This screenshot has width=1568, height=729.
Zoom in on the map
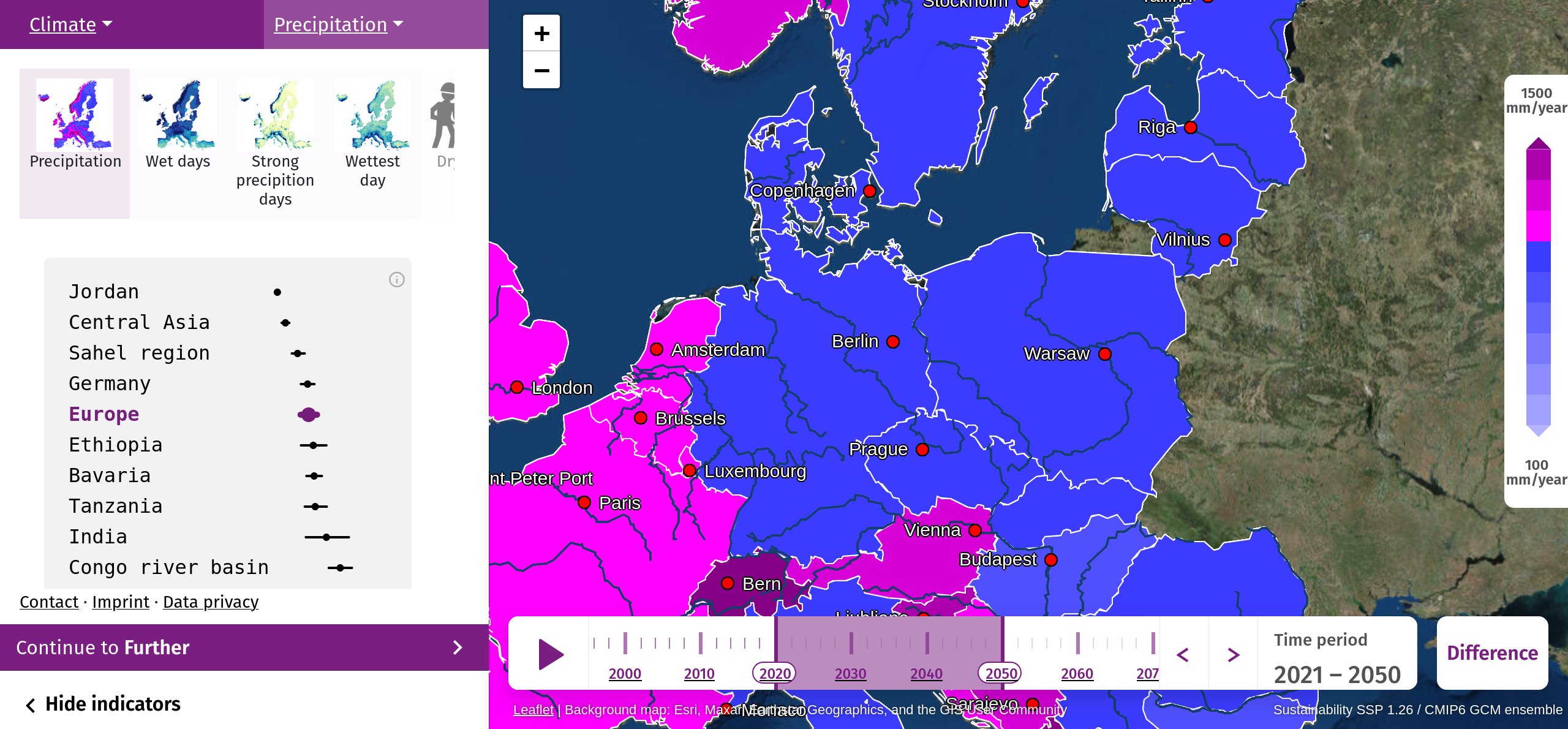(x=541, y=33)
